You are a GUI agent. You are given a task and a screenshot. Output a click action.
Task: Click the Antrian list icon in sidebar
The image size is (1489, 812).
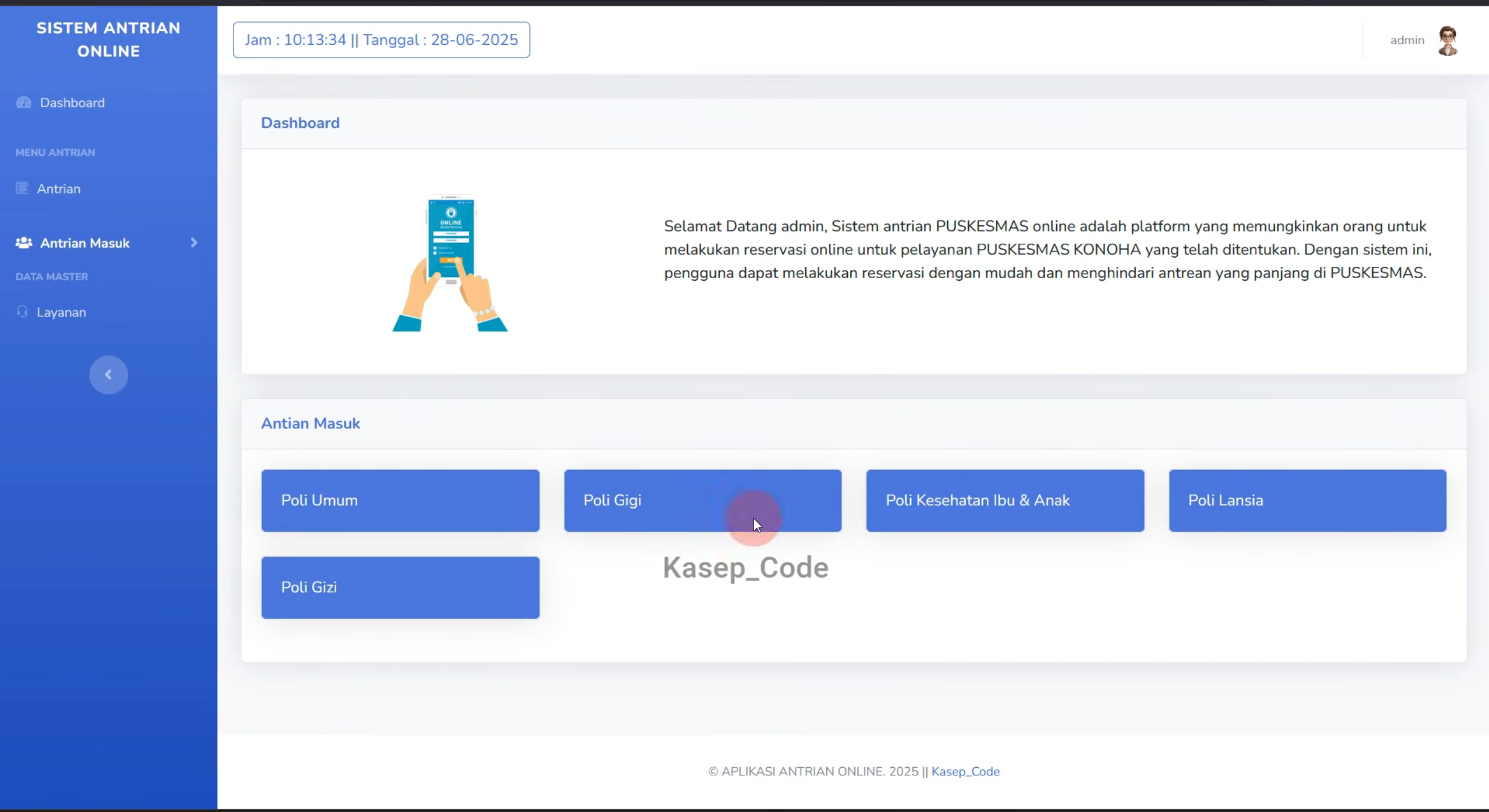pyautogui.click(x=22, y=188)
